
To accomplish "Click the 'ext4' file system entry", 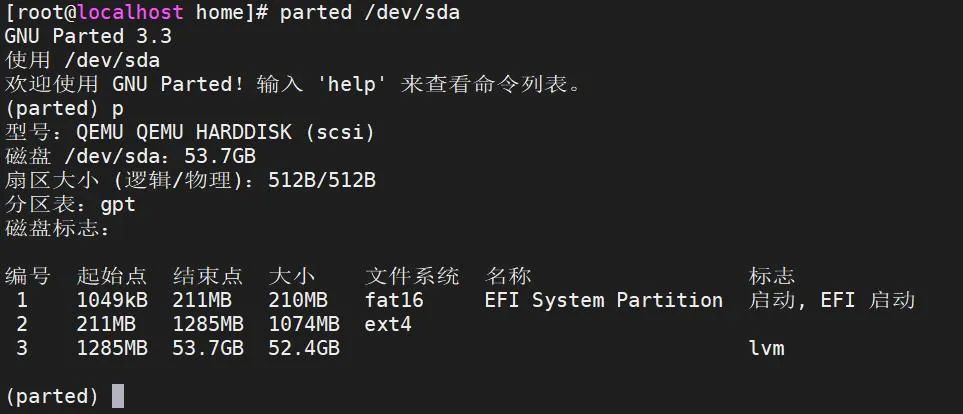I will point(388,324).
